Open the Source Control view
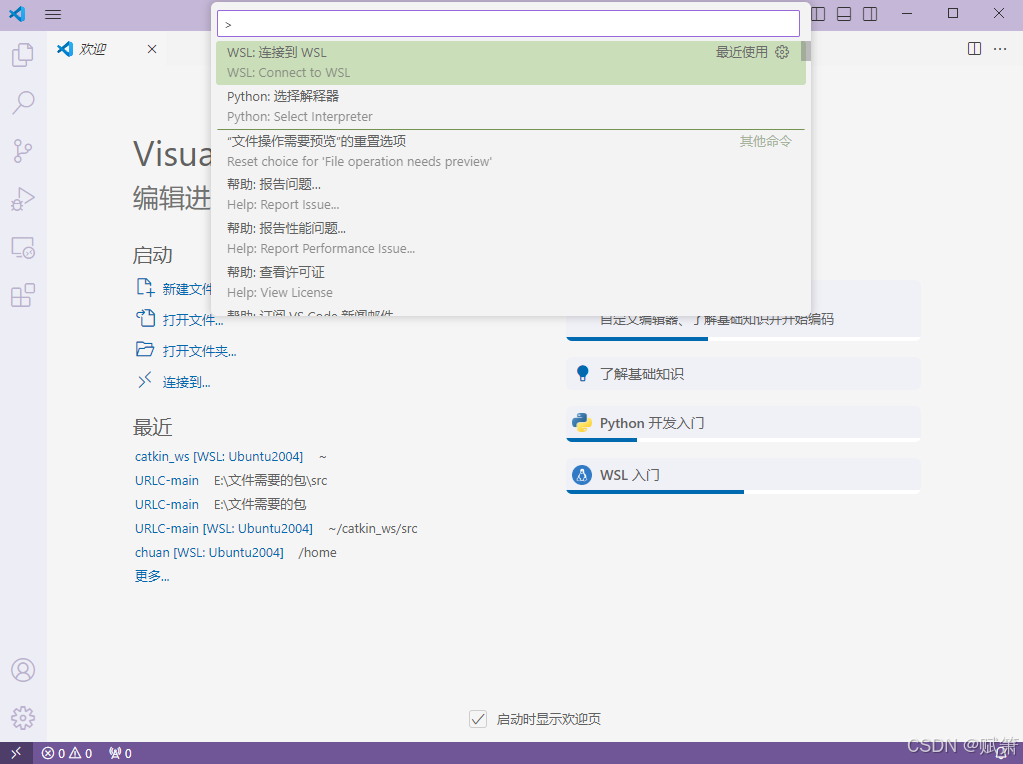The width and height of the screenshot is (1023, 764). pyautogui.click(x=23, y=151)
